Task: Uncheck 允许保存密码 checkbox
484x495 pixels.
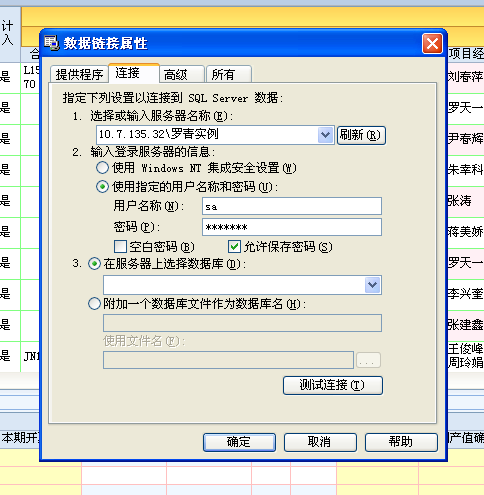Action: tap(234, 247)
